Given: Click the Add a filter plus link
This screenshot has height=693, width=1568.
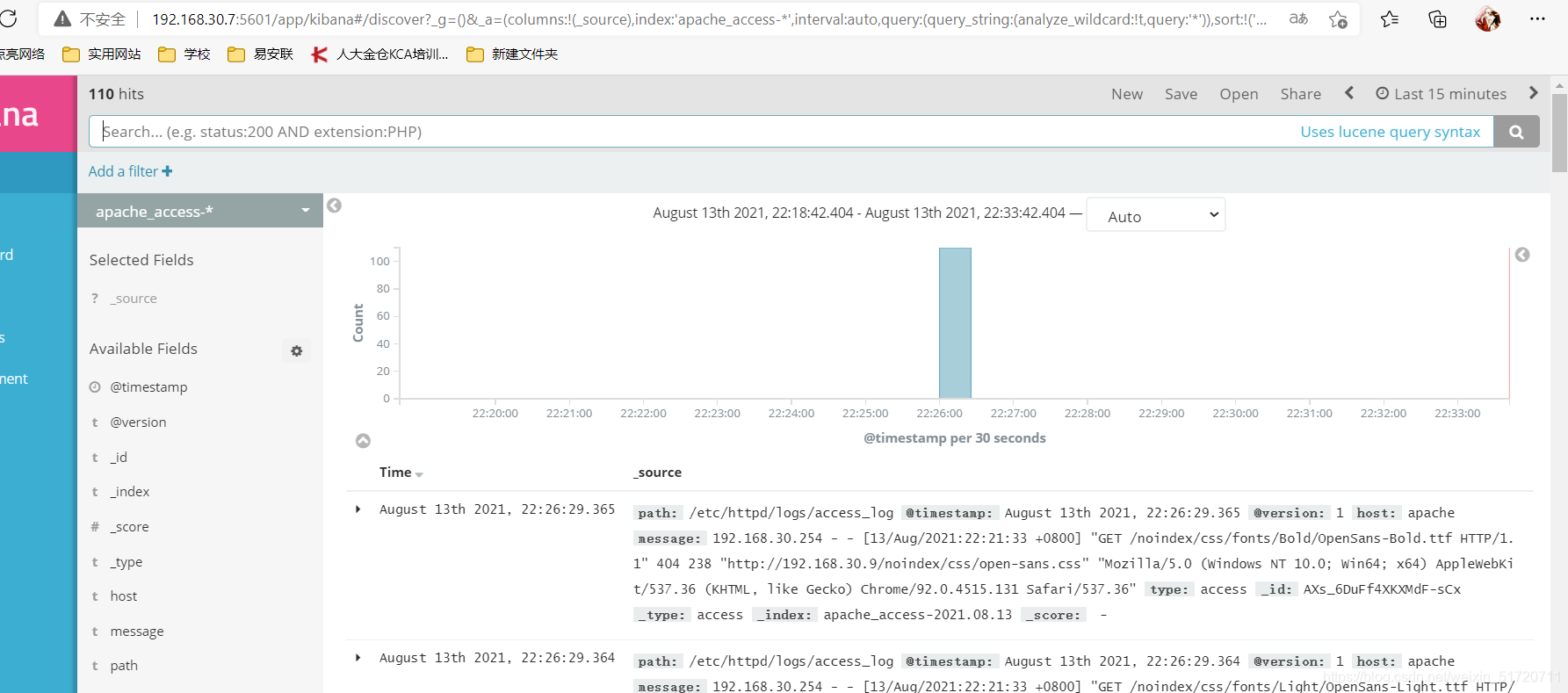Looking at the screenshot, I should point(130,171).
